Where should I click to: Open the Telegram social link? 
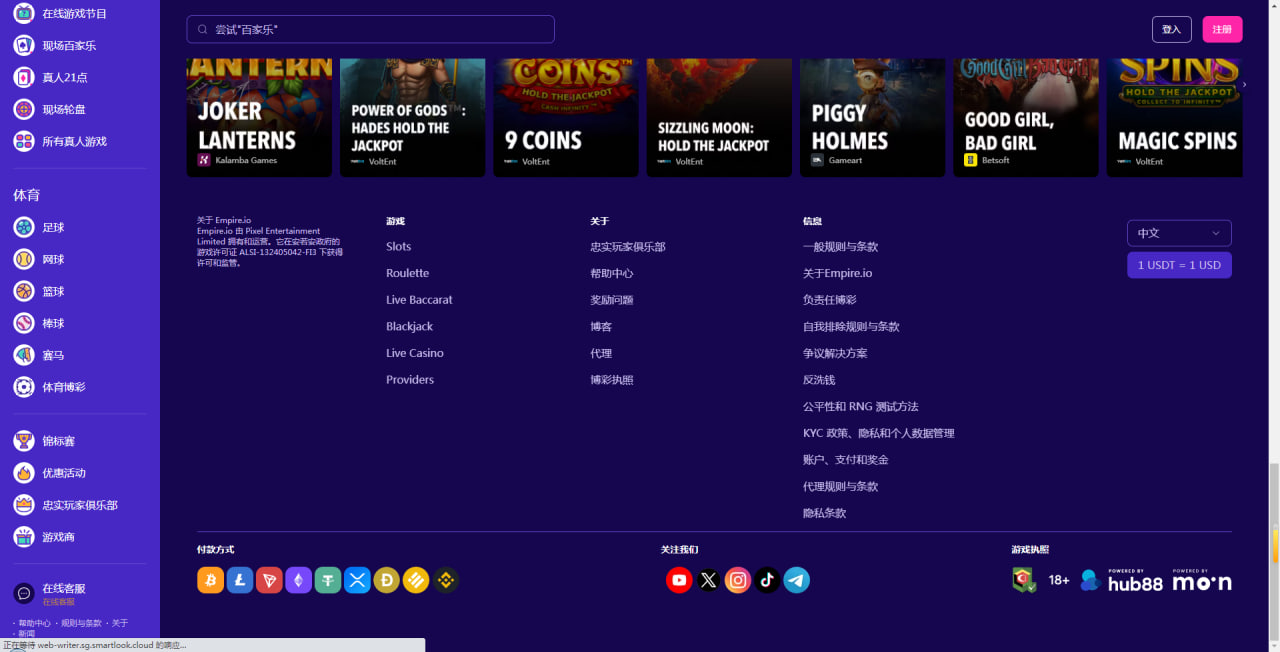(x=797, y=580)
